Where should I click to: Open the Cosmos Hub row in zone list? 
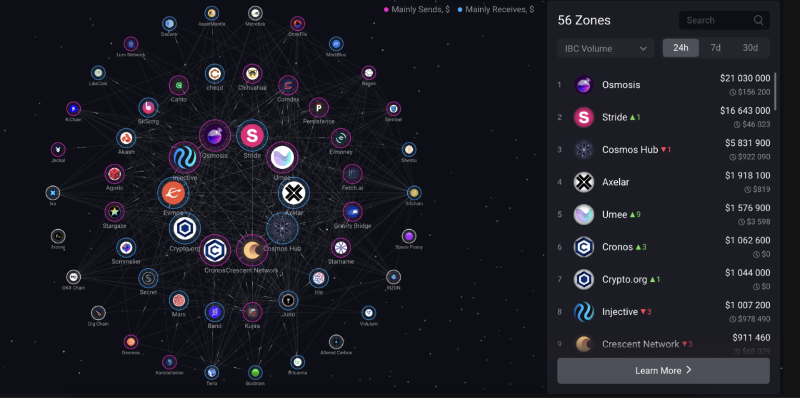click(663, 150)
